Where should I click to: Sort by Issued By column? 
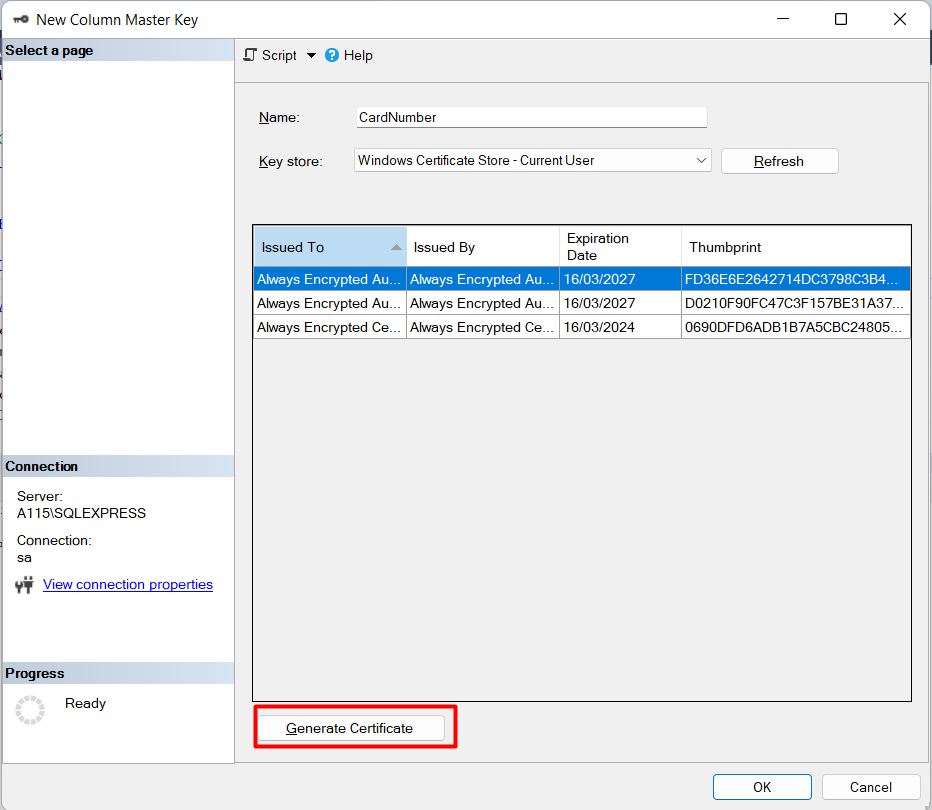coord(482,247)
